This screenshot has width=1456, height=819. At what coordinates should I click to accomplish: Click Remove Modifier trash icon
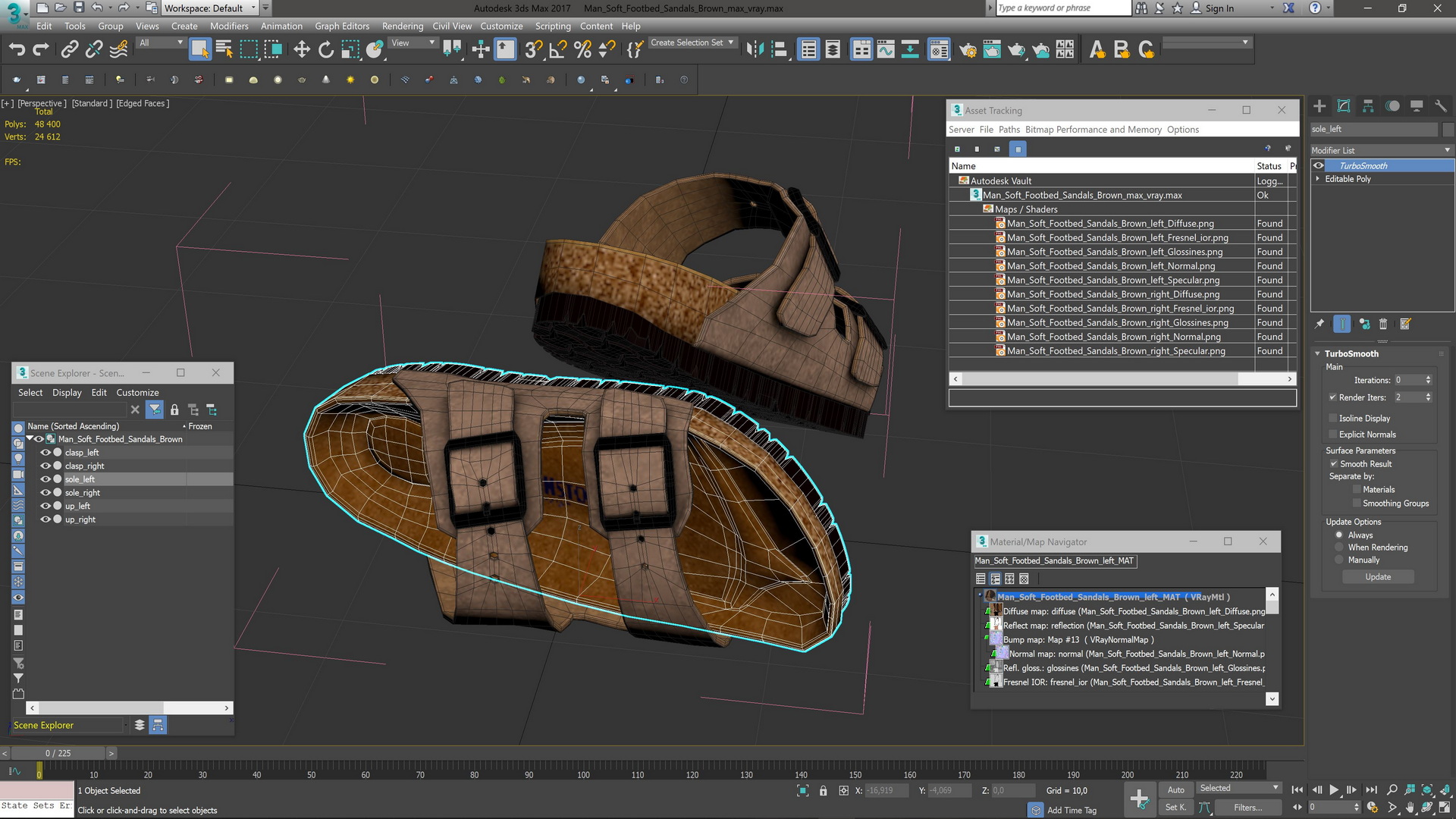tap(1383, 324)
